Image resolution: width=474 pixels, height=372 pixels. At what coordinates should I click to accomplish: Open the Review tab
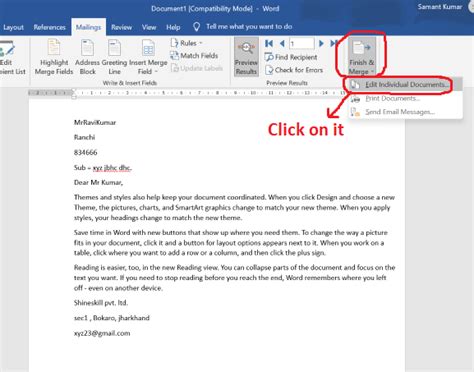(121, 27)
